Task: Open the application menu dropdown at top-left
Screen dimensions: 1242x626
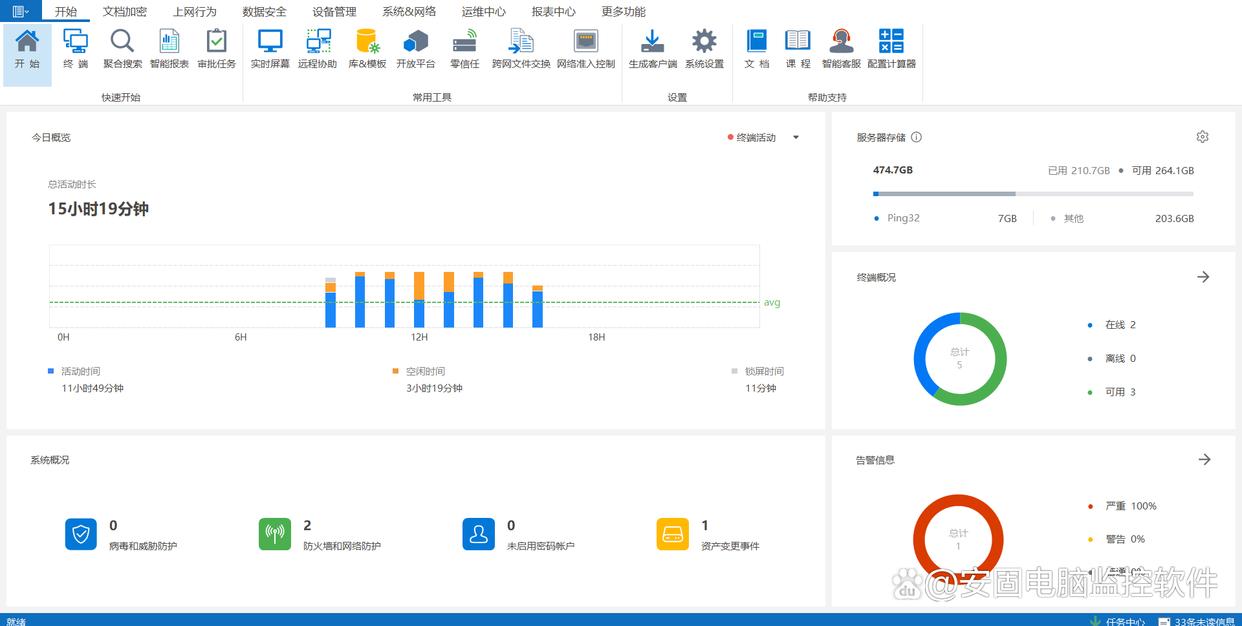Action: click(20, 11)
